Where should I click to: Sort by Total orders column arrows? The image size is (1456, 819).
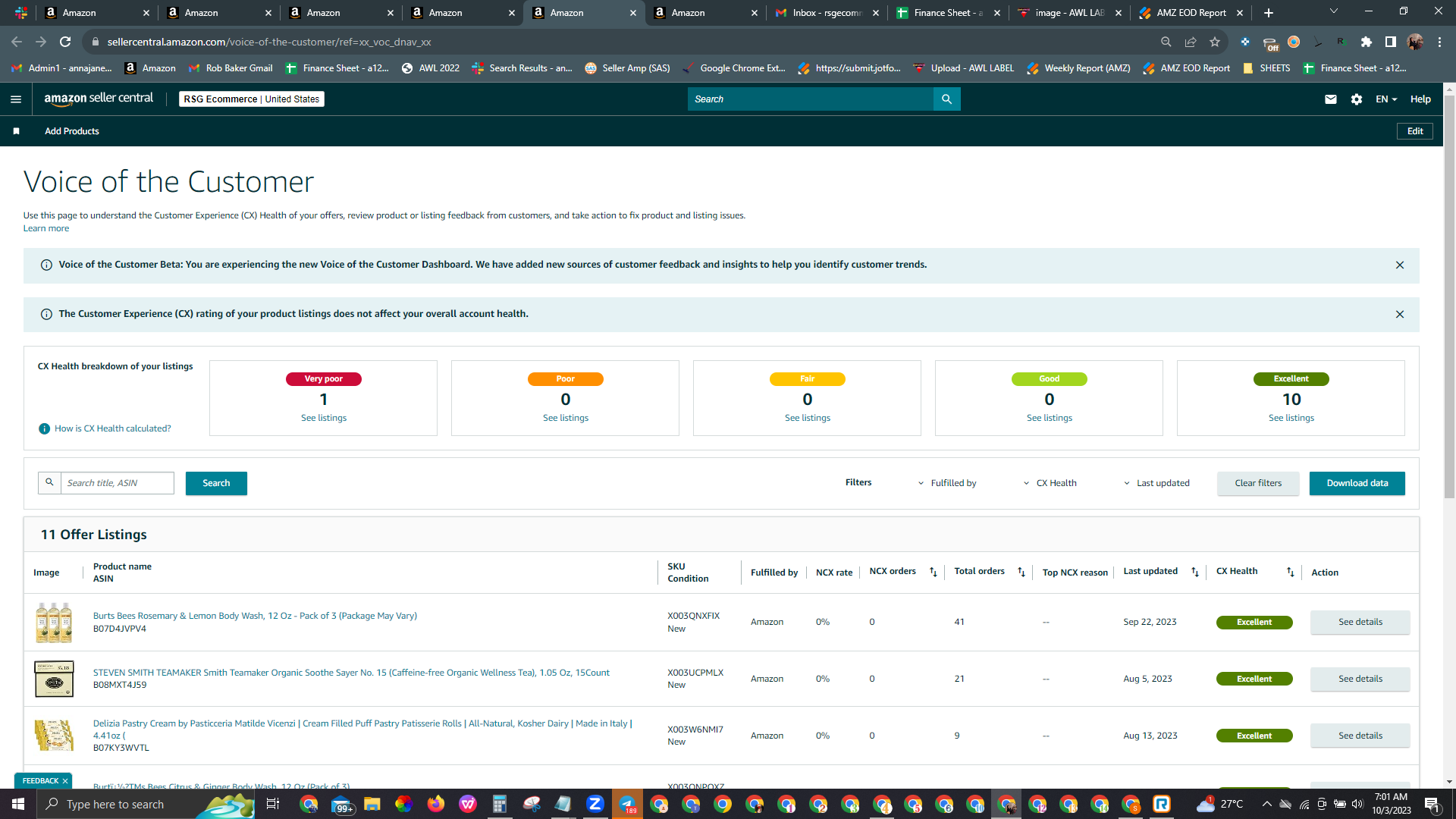(x=1021, y=572)
